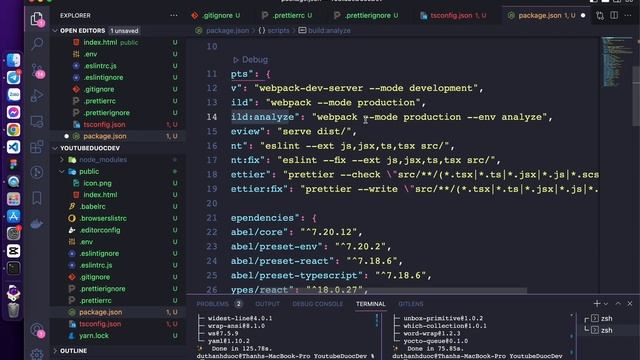The width and height of the screenshot is (640, 360).
Task: Collapse the YOUTUBEDUOCDEV folder section
Action: tap(118, 148)
